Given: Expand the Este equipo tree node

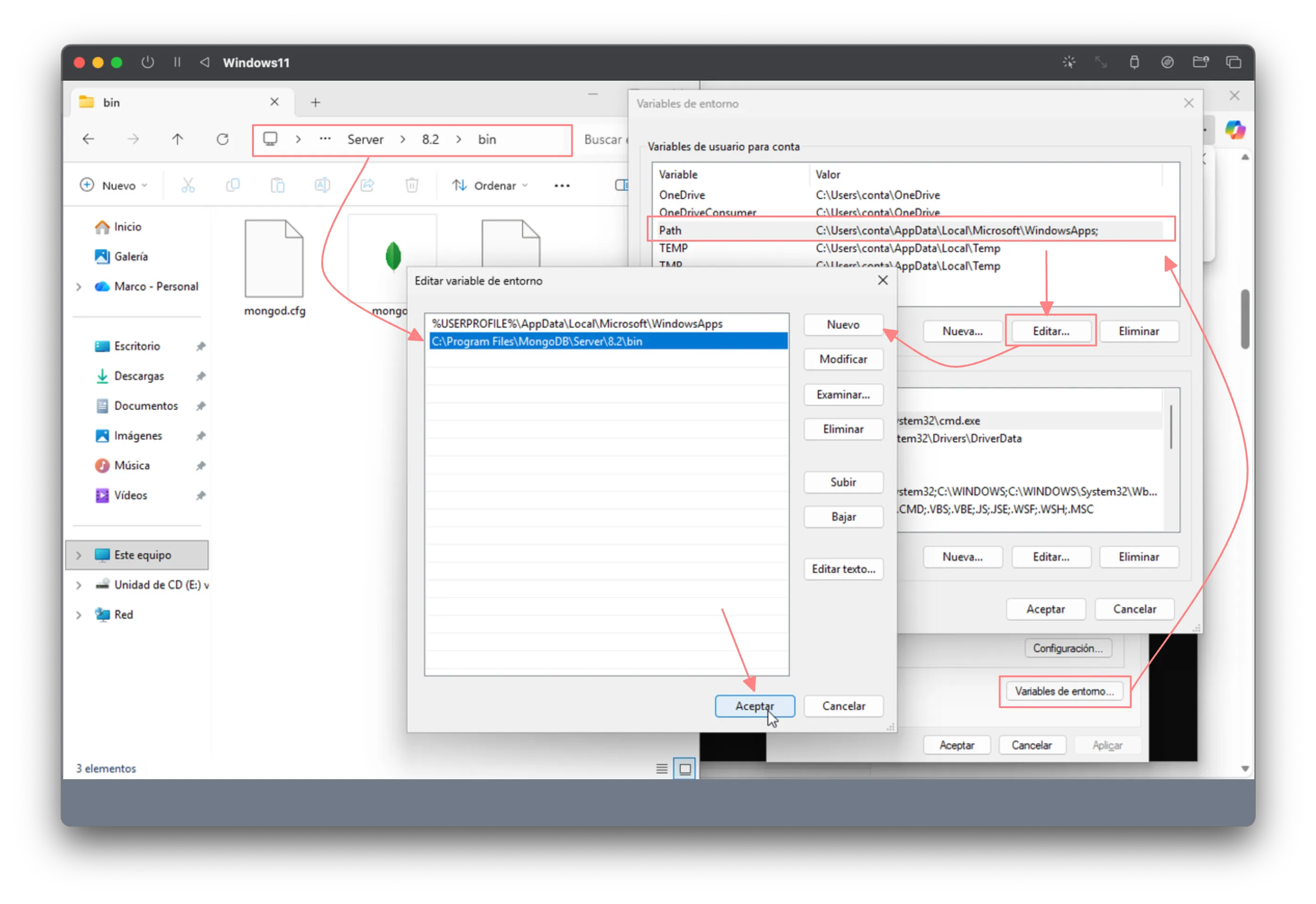Looking at the screenshot, I should (79, 555).
